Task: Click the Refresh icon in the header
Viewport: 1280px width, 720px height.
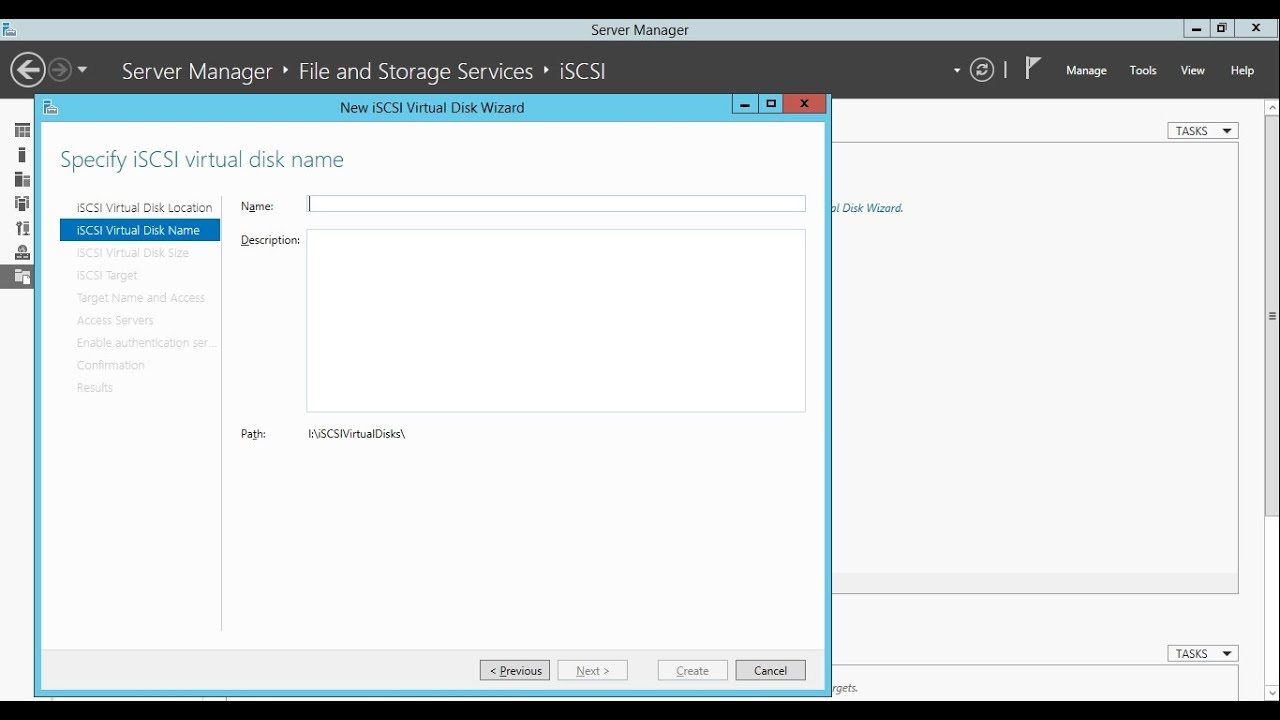Action: 982,70
